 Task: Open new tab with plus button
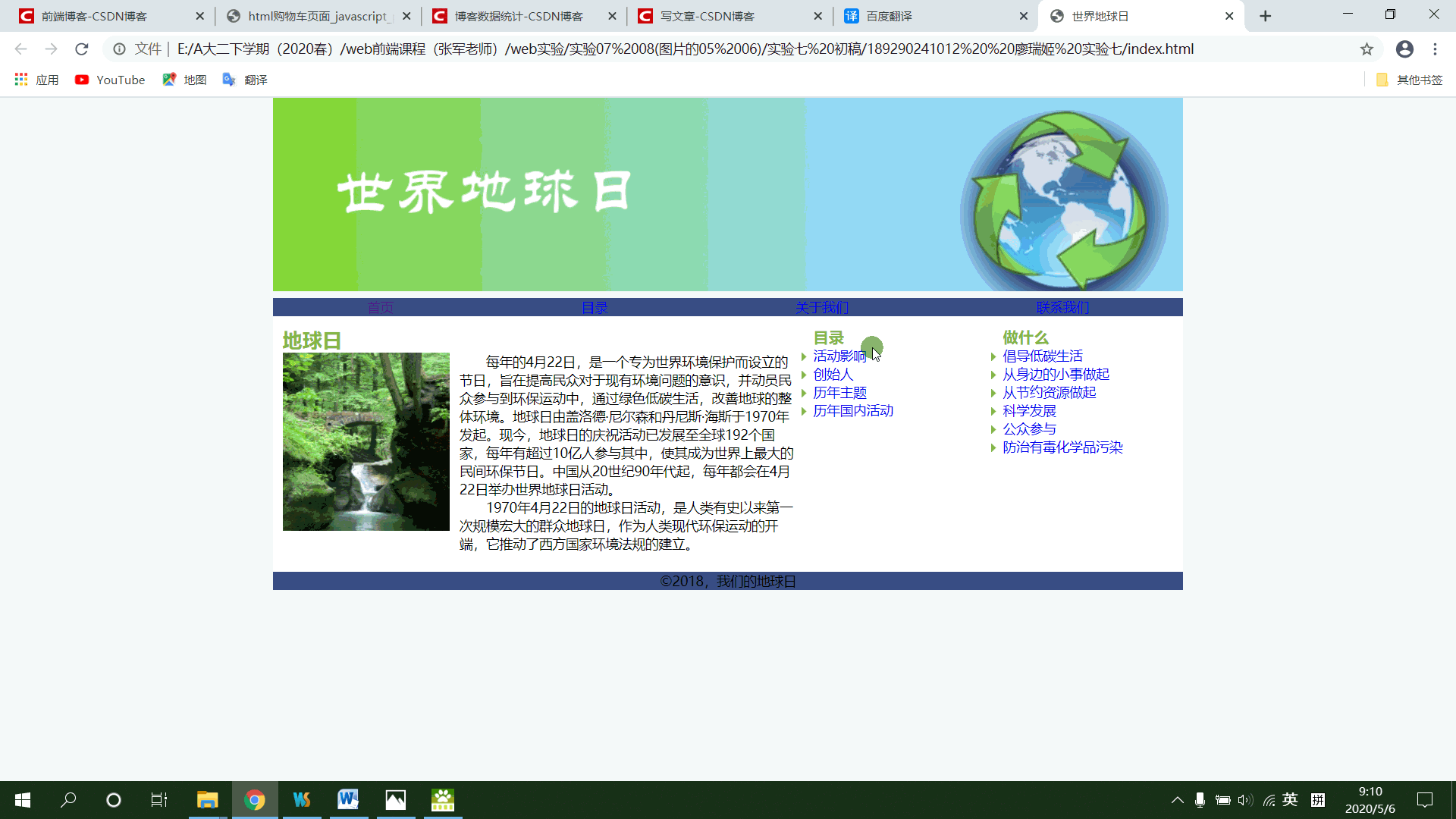click(1265, 16)
